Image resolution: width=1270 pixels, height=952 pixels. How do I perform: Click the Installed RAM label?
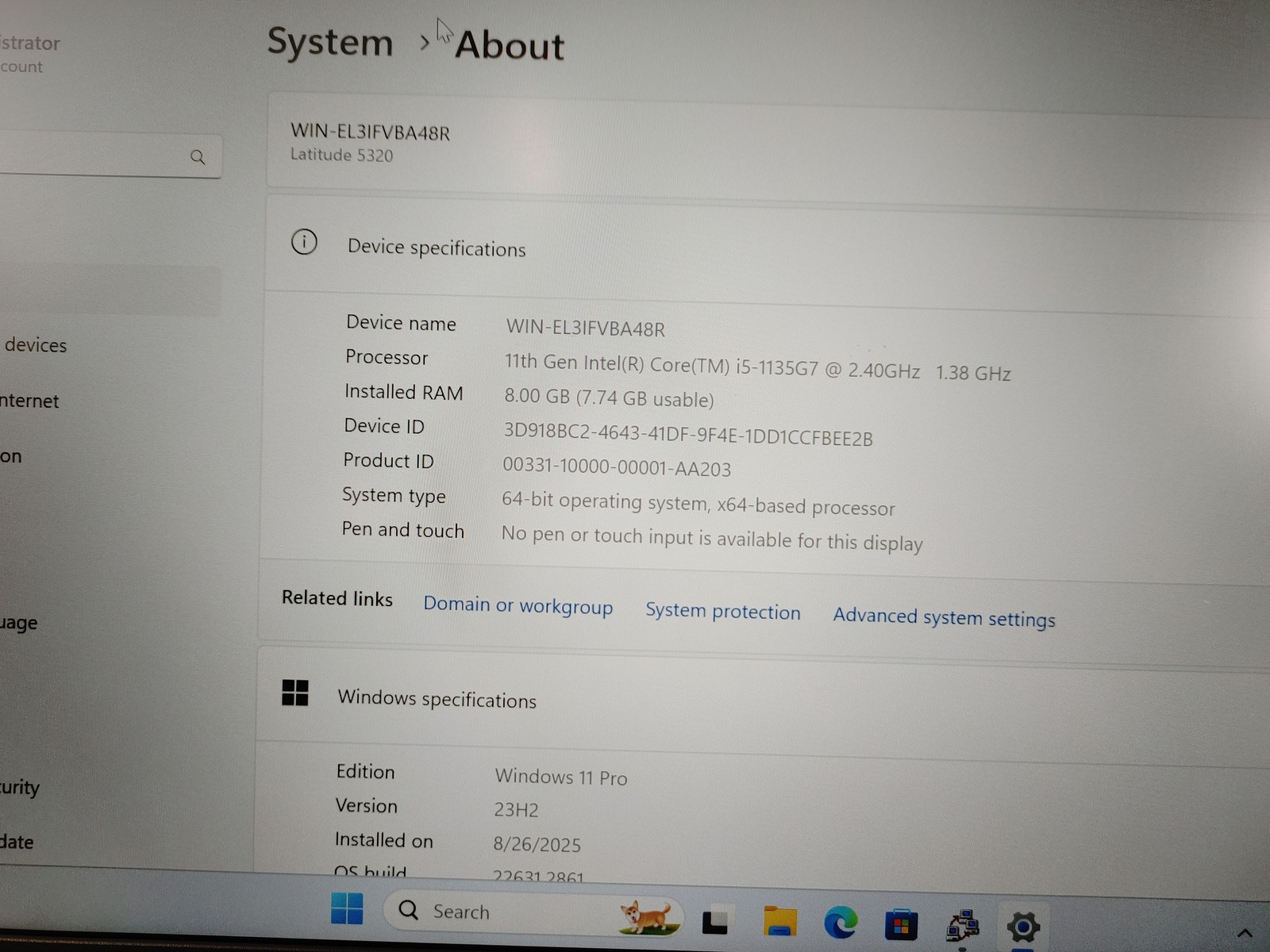404,392
